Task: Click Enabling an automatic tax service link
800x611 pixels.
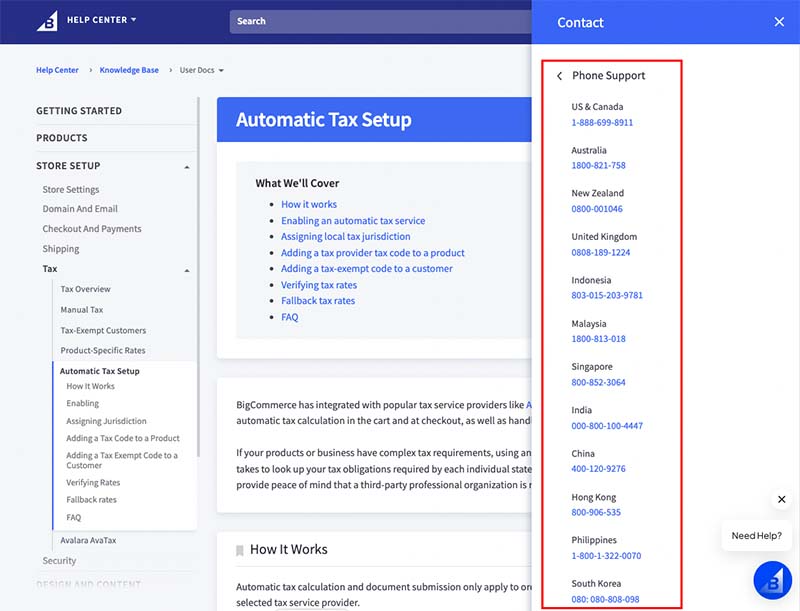Action: [353, 221]
